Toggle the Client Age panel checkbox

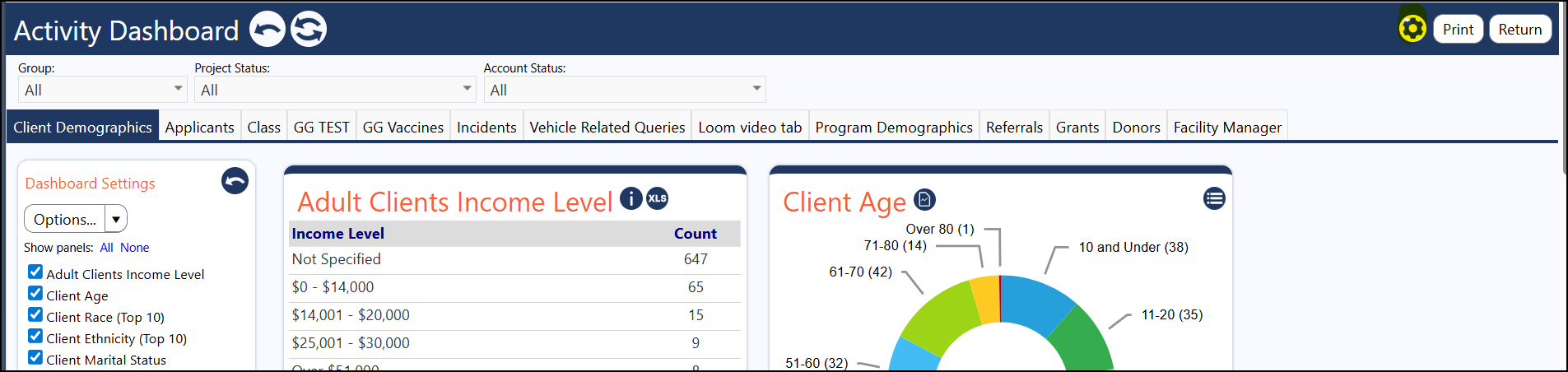pos(35,293)
